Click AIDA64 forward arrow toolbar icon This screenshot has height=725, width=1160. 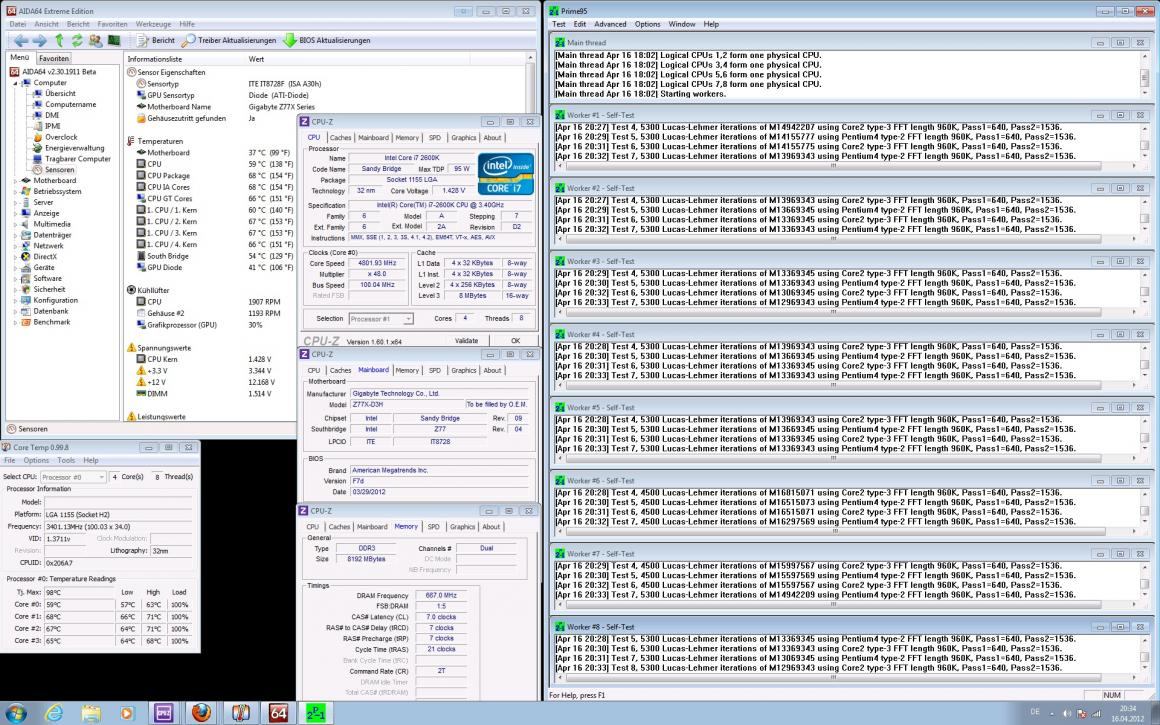point(39,41)
